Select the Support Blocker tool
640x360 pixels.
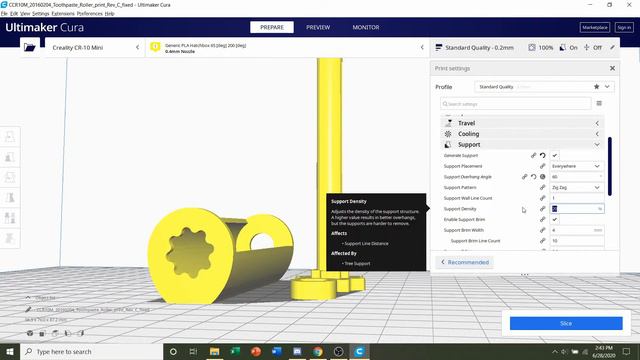(10, 238)
